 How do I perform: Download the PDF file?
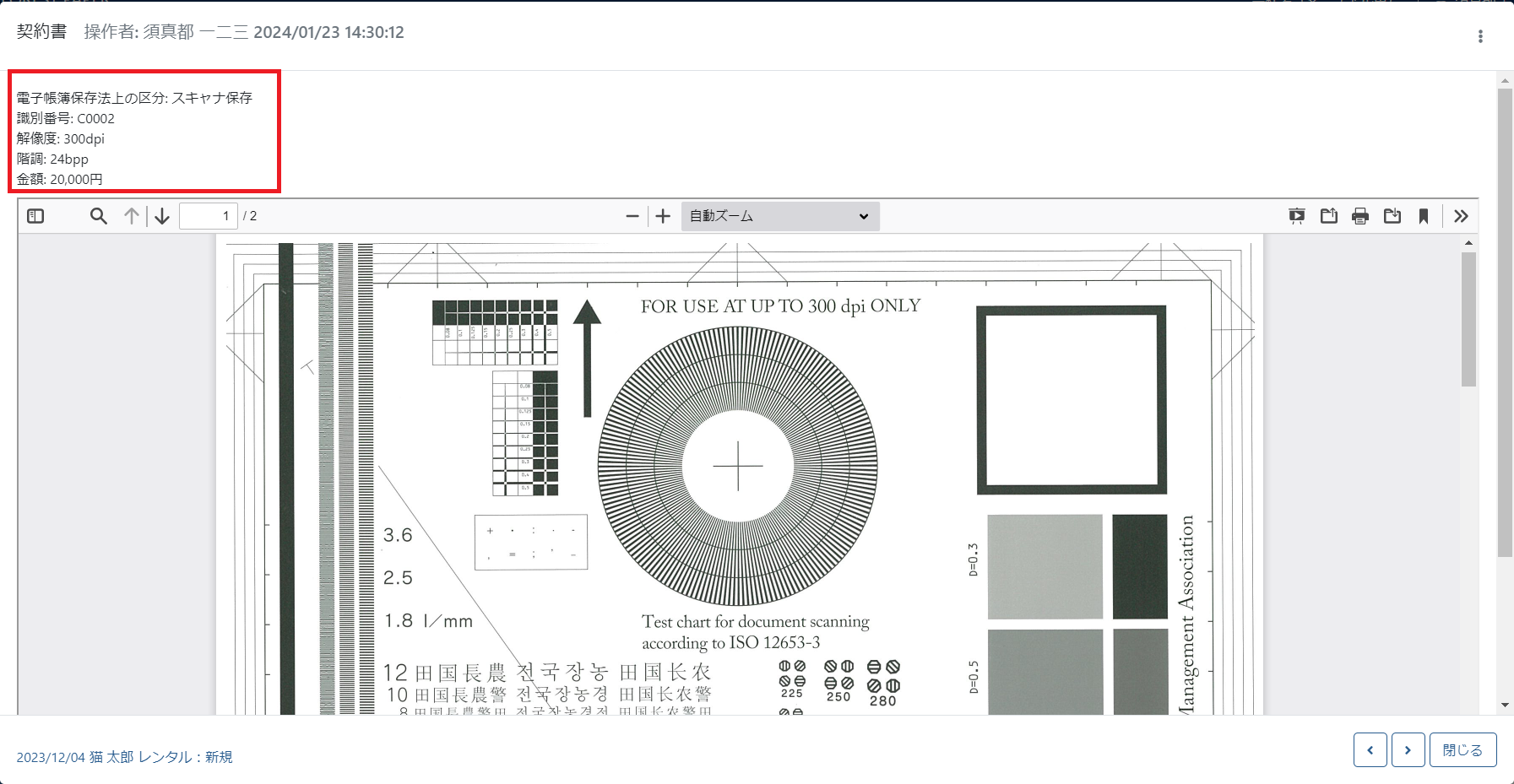pos(1392,216)
